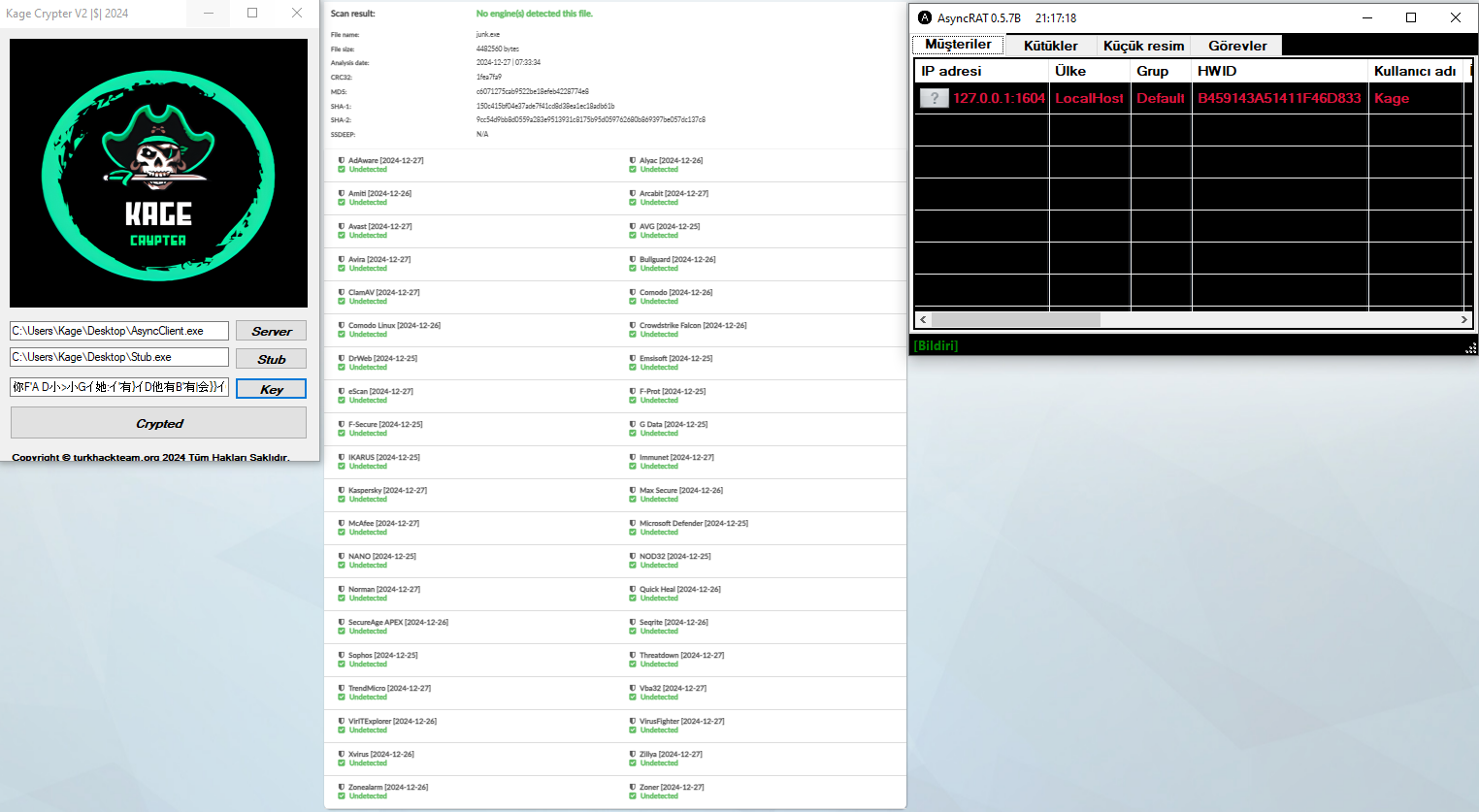Viewport: 1479px width, 812px height.
Task: Click the HWID column header
Action: pos(1280,71)
